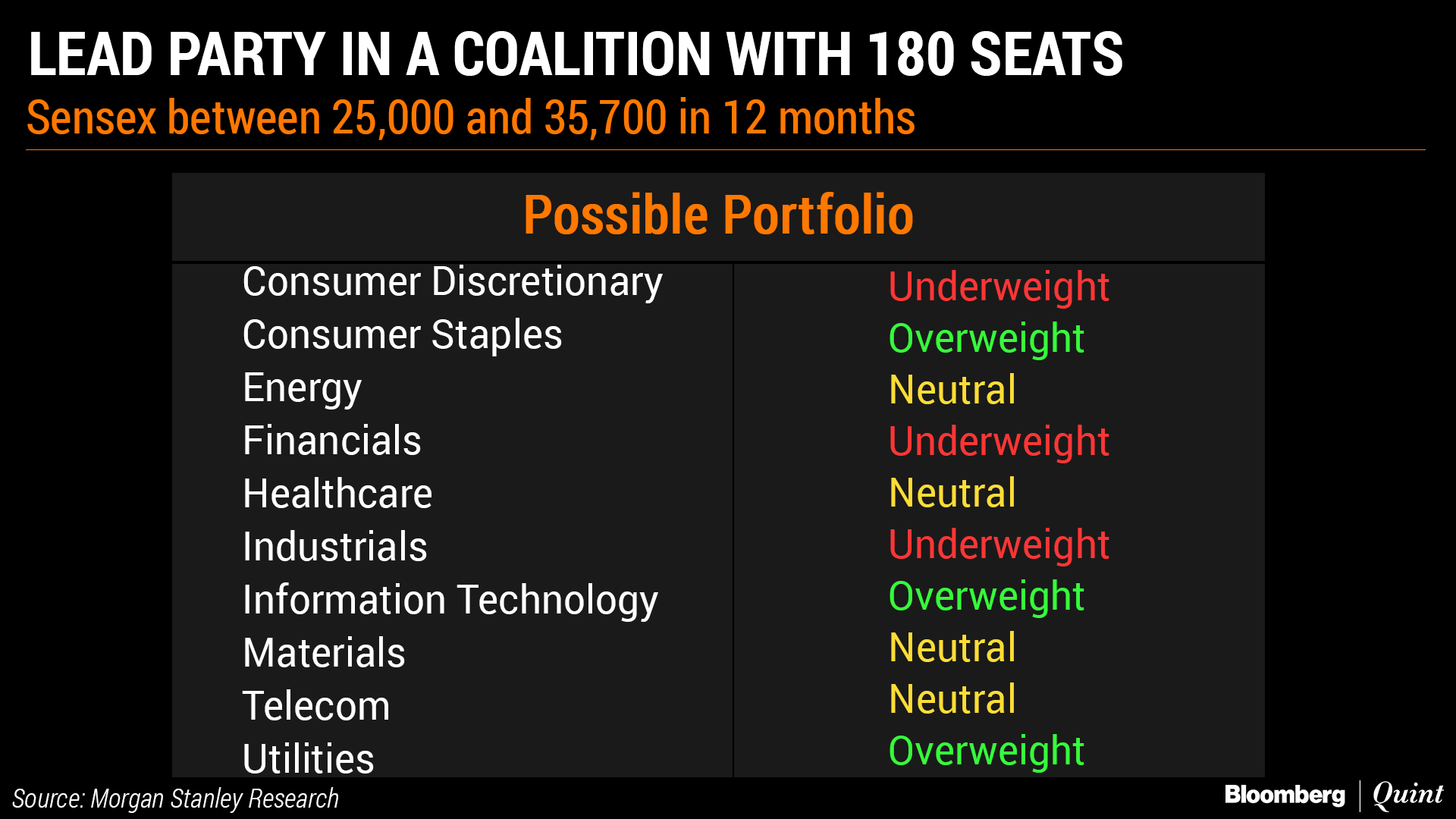Screen dimensions: 1456x819
Task: Select the Healthcare sector label
Action: point(337,494)
